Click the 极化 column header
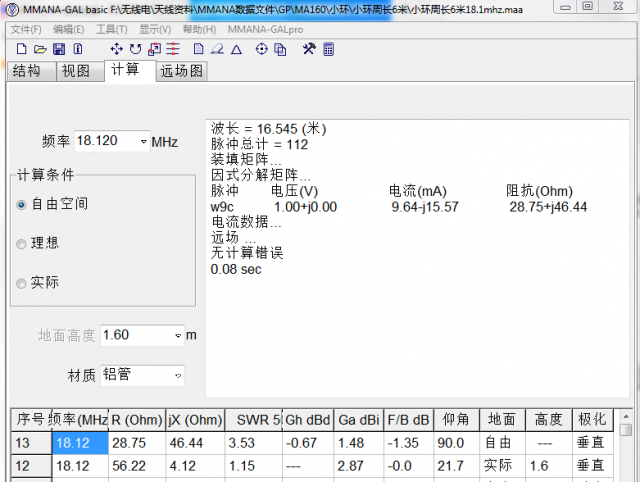Image resolution: width=640 pixels, height=482 pixels. [593, 420]
